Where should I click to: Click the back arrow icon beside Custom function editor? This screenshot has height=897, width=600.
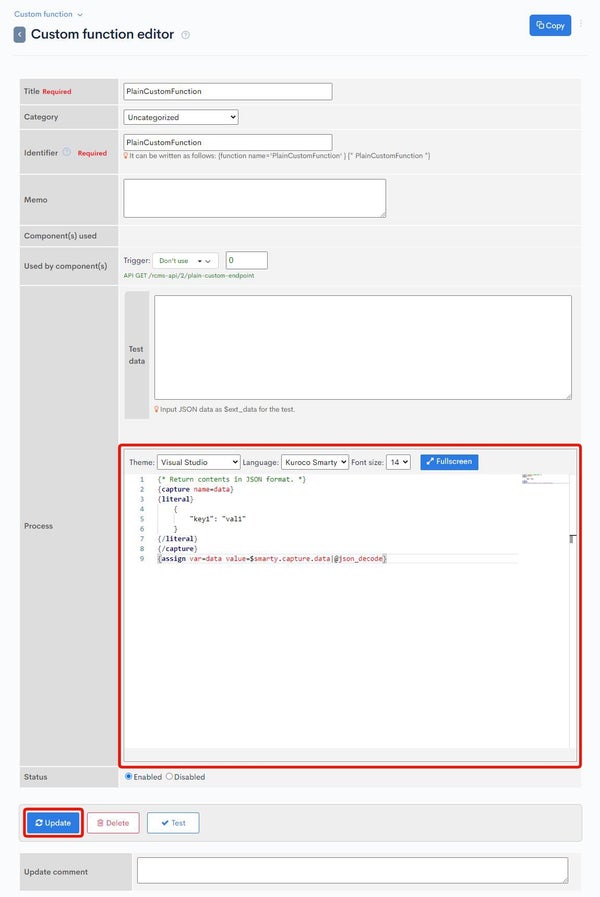[x=19, y=34]
